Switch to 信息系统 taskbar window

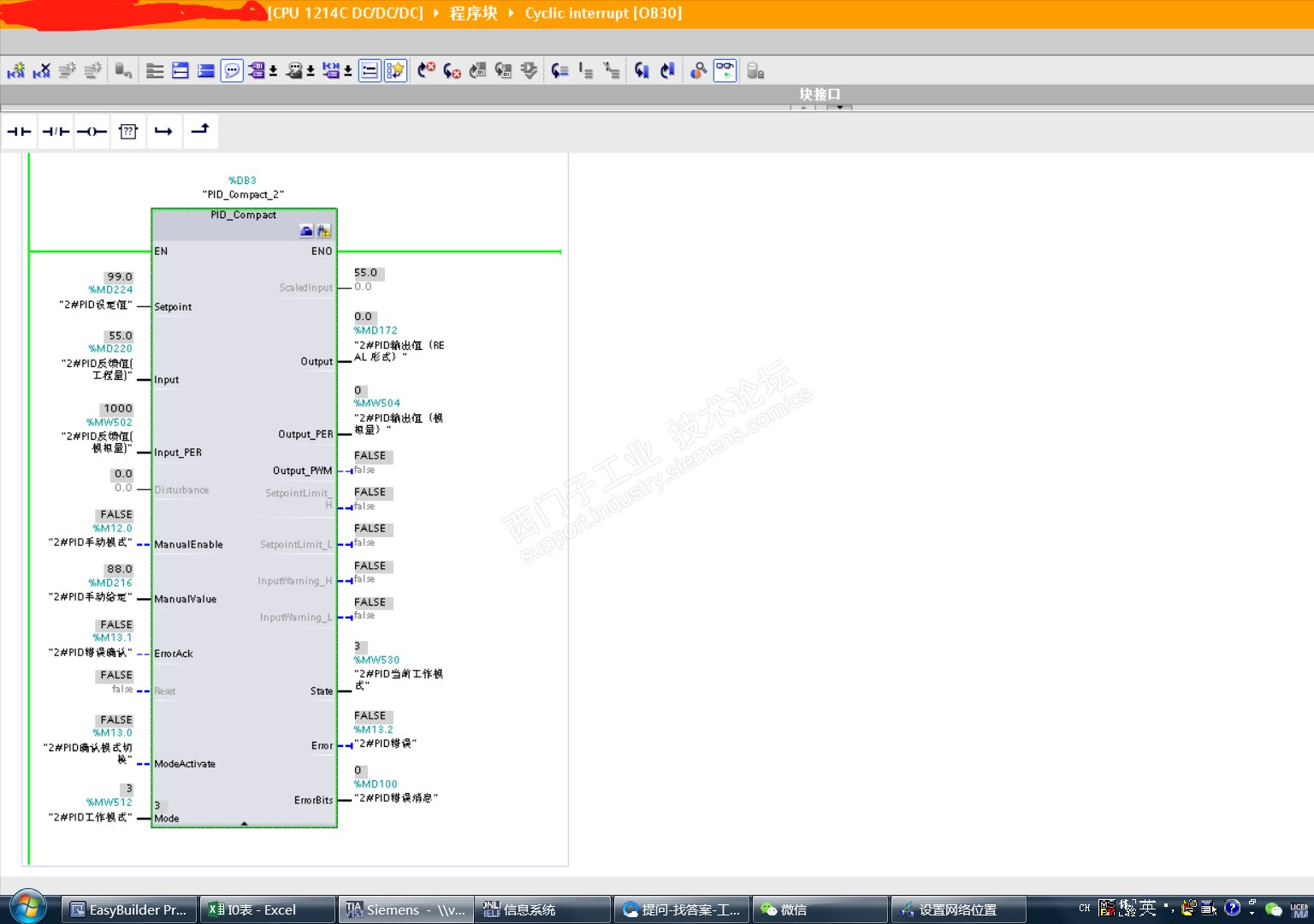(543, 909)
